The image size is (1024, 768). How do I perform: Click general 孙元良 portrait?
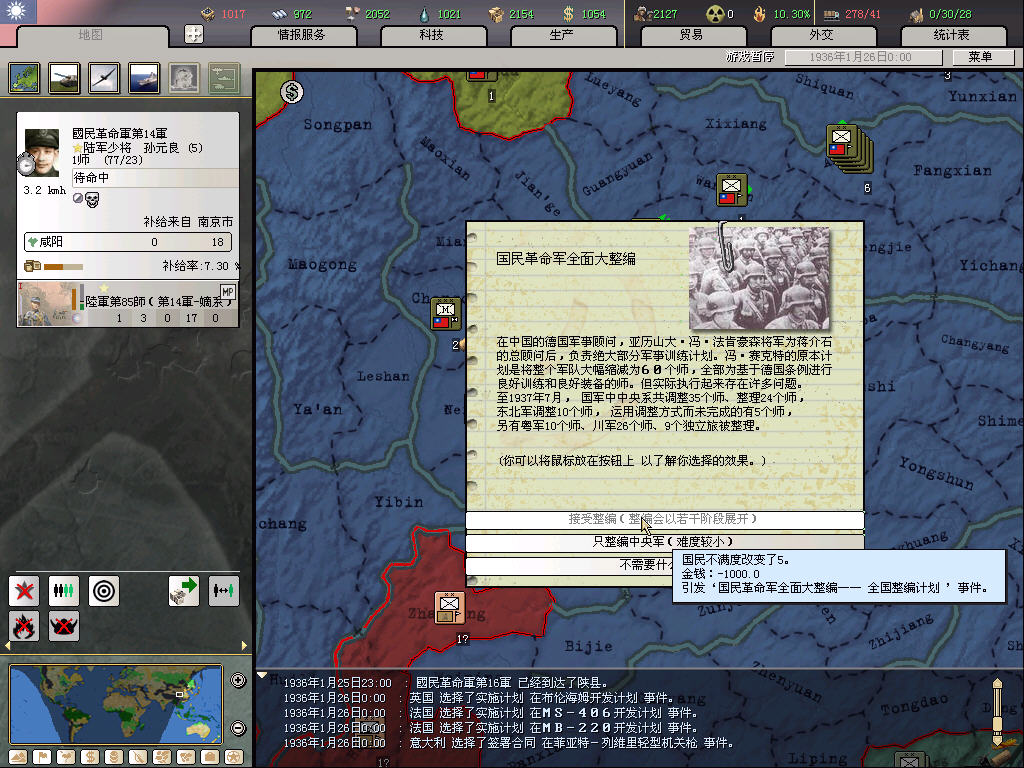pyautogui.click(x=42, y=152)
